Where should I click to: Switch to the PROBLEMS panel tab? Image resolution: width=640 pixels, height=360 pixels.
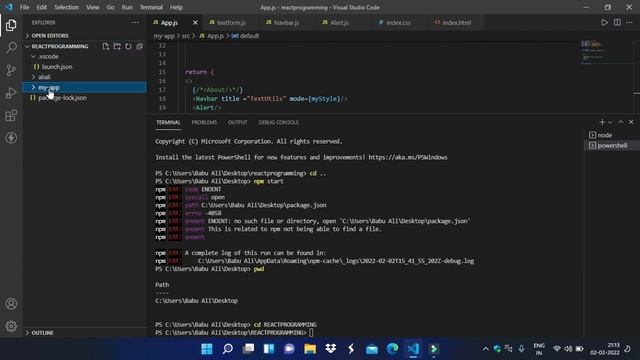click(204, 122)
